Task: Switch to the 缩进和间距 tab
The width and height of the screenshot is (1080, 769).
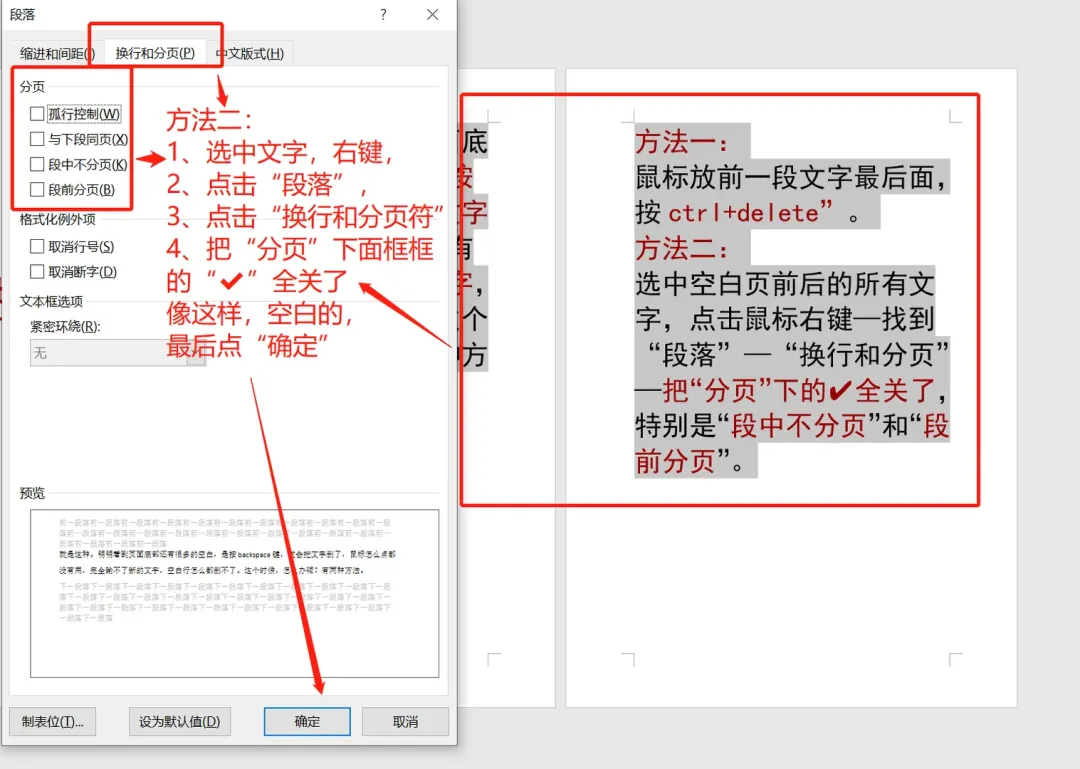Action: [x=56, y=53]
